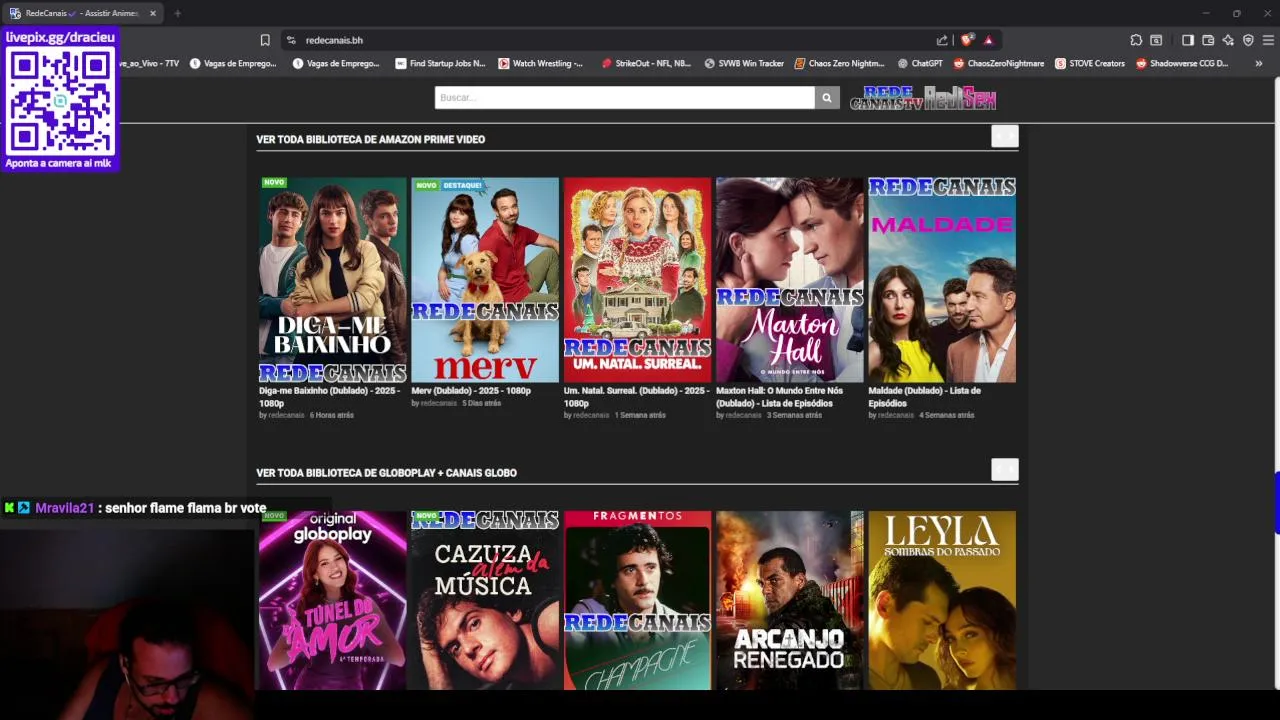The height and width of the screenshot is (720, 1280).
Task: Open Merv movie poster
Action: coord(485,280)
